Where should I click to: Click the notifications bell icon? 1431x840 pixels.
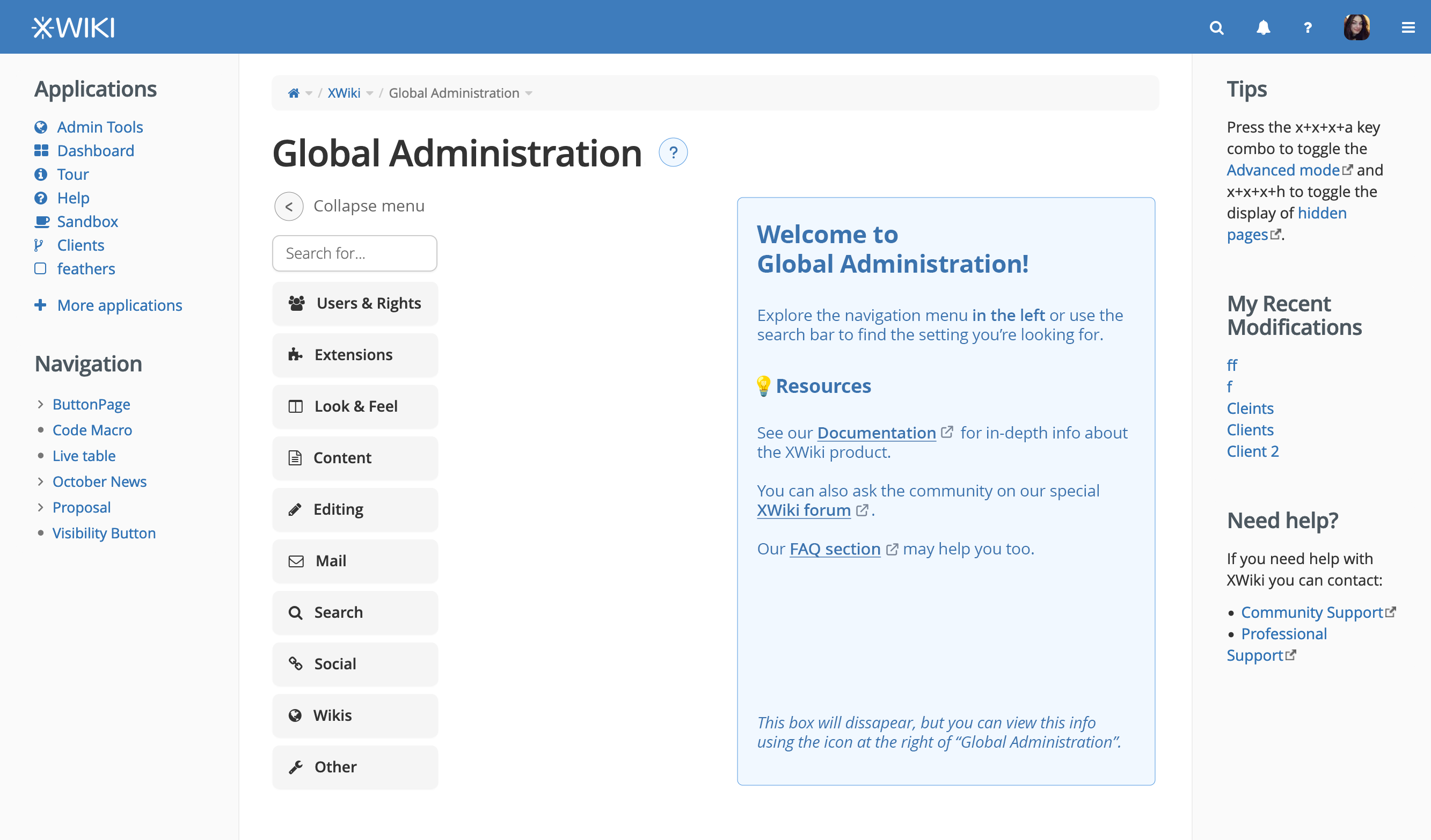pos(1263,27)
